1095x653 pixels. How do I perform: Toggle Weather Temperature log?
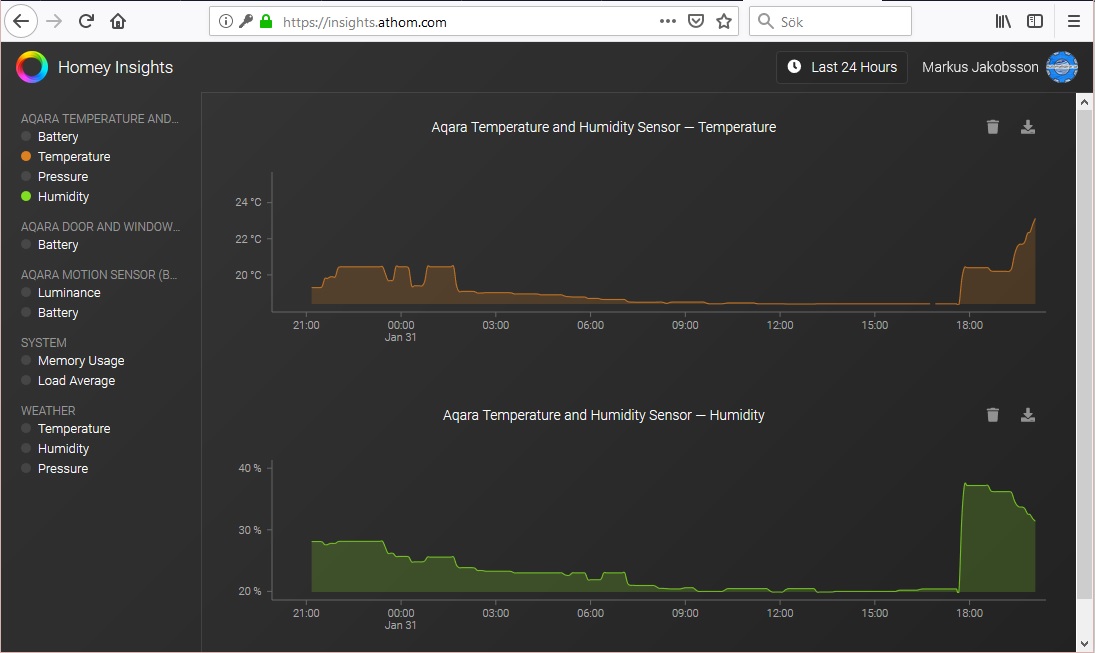[74, 429]
